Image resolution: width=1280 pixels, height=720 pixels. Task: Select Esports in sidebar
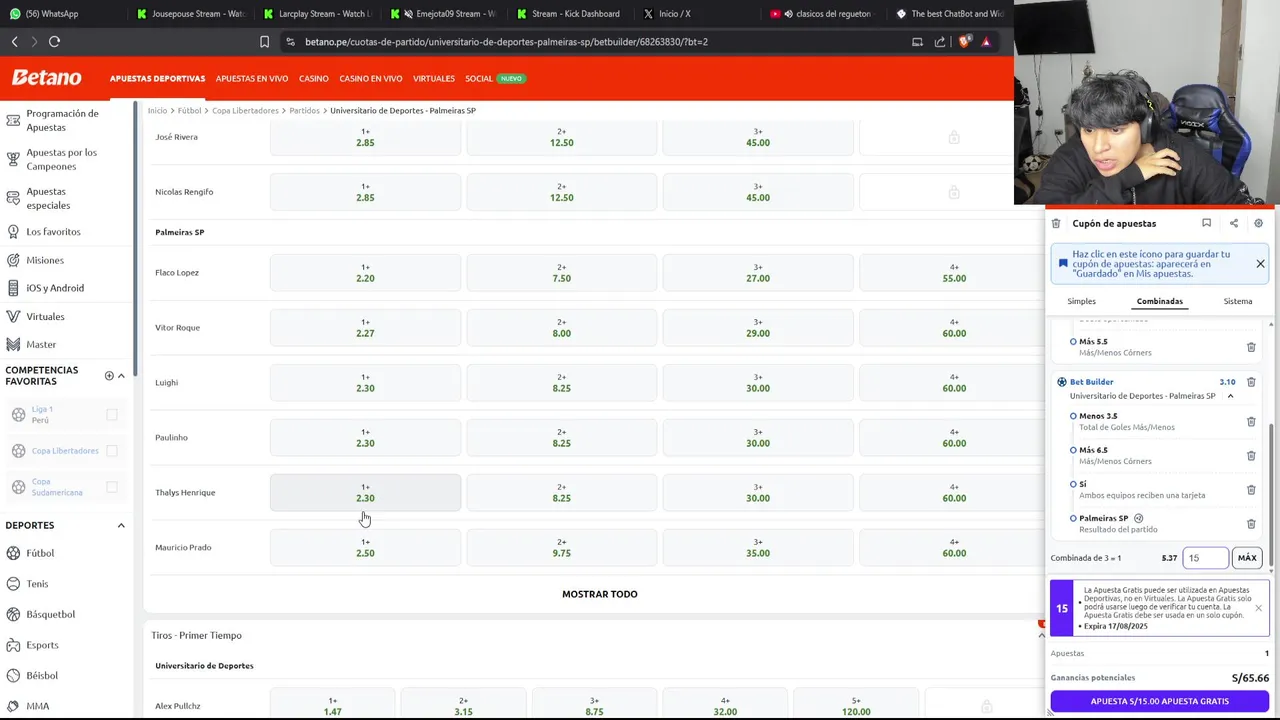coord(42,645)
